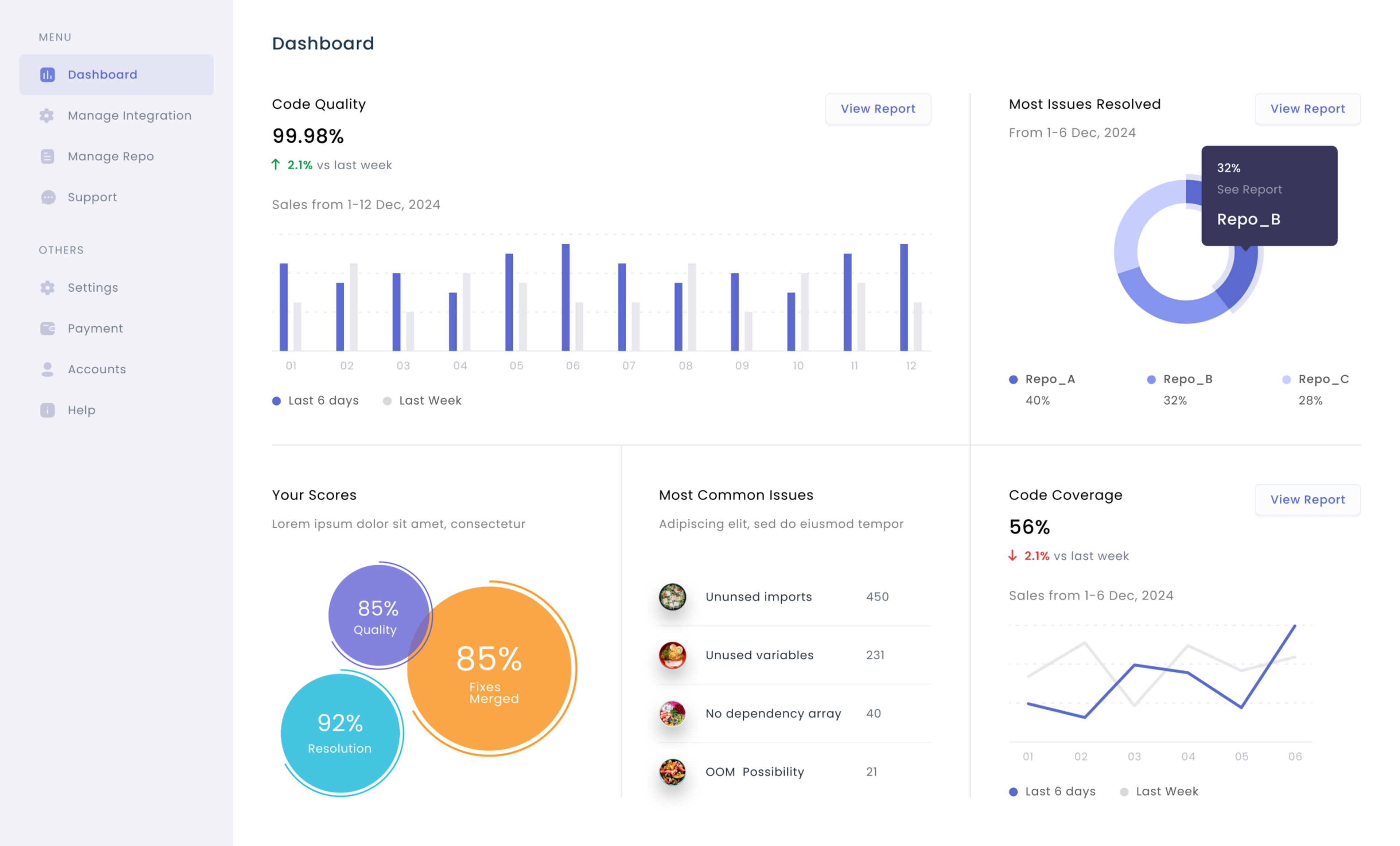Image resolution: width=1400 pixels, height=846 pixels.
Task: Click the No dependency array thumbnail image
Action: tap(672, 714)
